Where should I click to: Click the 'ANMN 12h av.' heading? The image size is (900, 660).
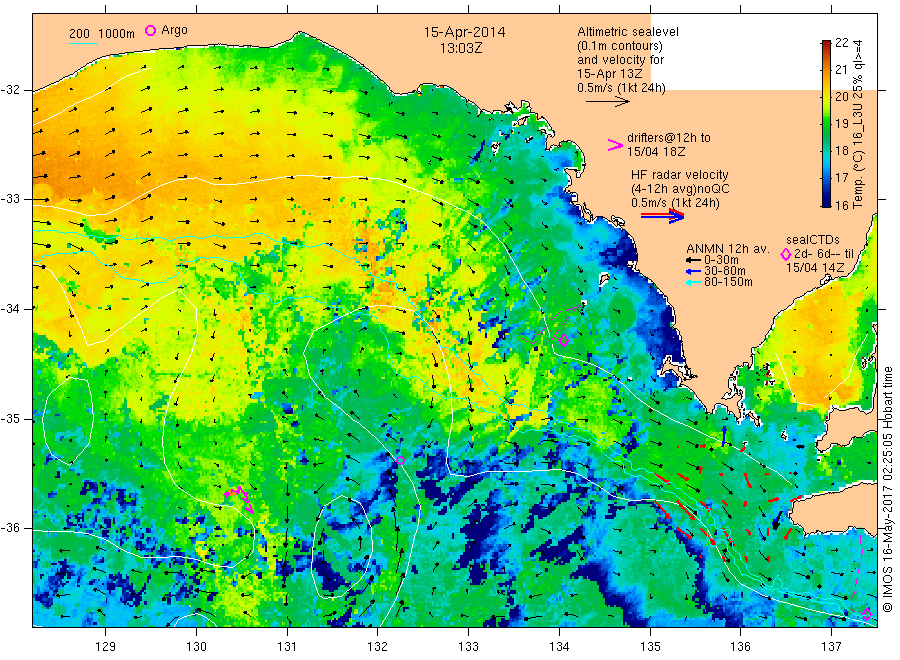728,249
